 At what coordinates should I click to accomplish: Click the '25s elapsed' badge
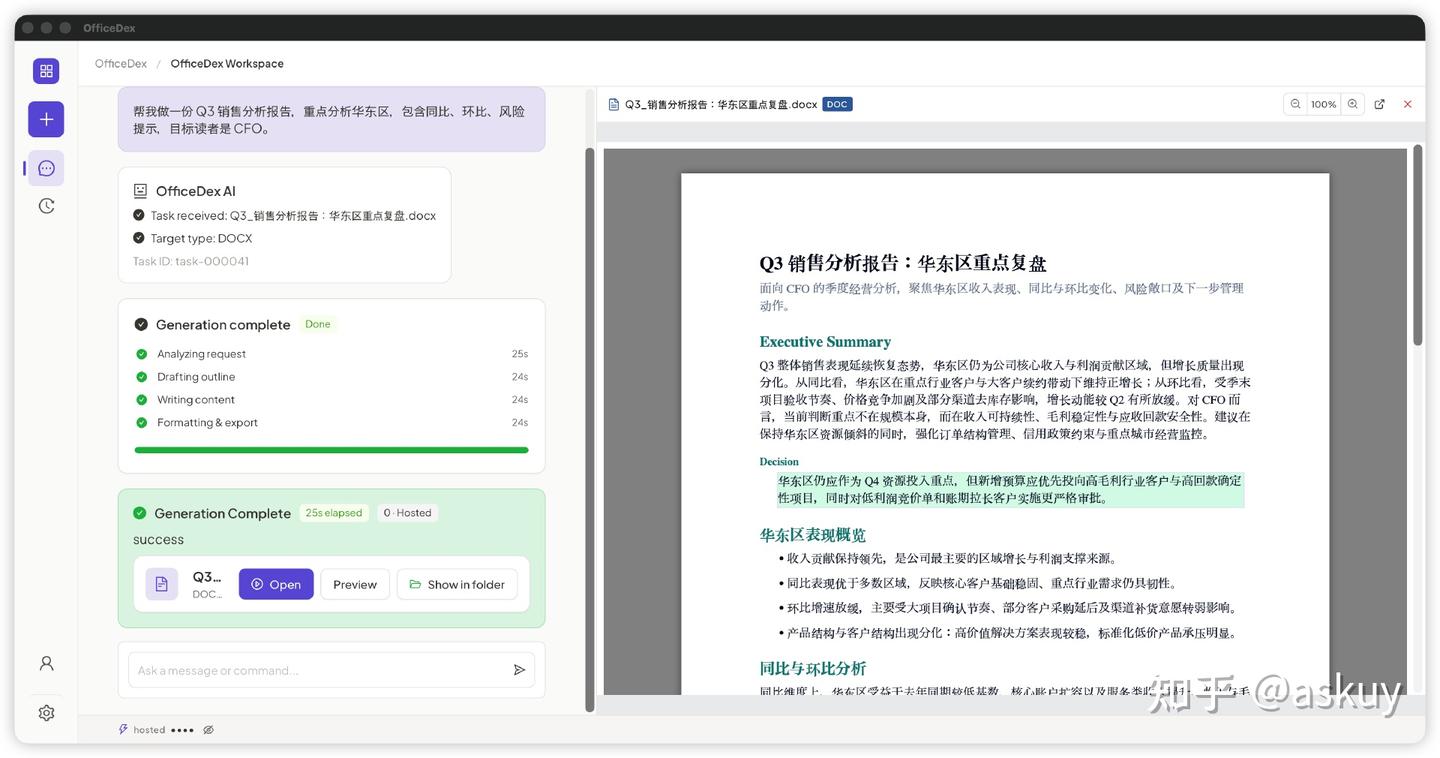click(x=334, y=513)
